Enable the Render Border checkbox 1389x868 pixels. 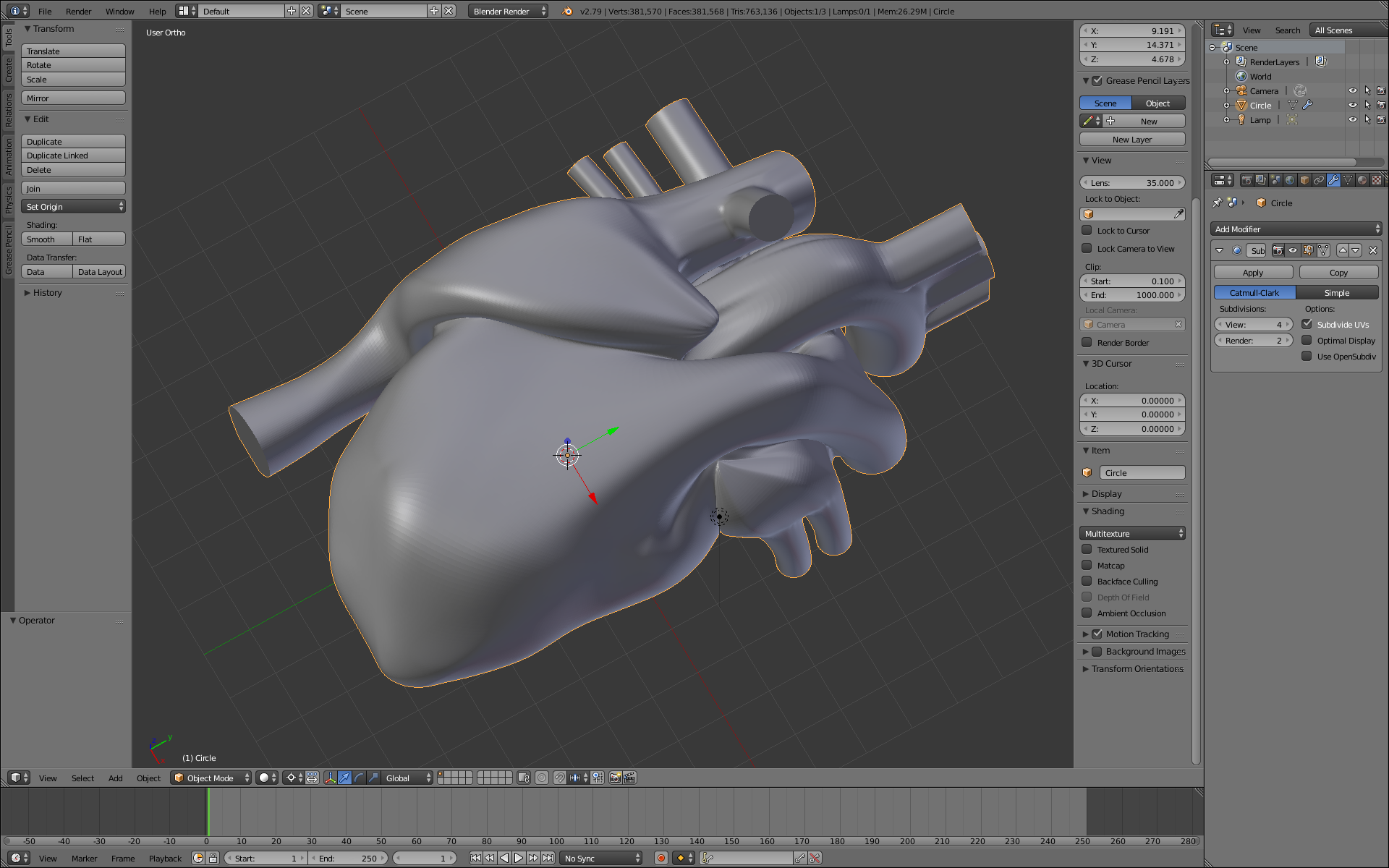click(x=1087, y=342)
